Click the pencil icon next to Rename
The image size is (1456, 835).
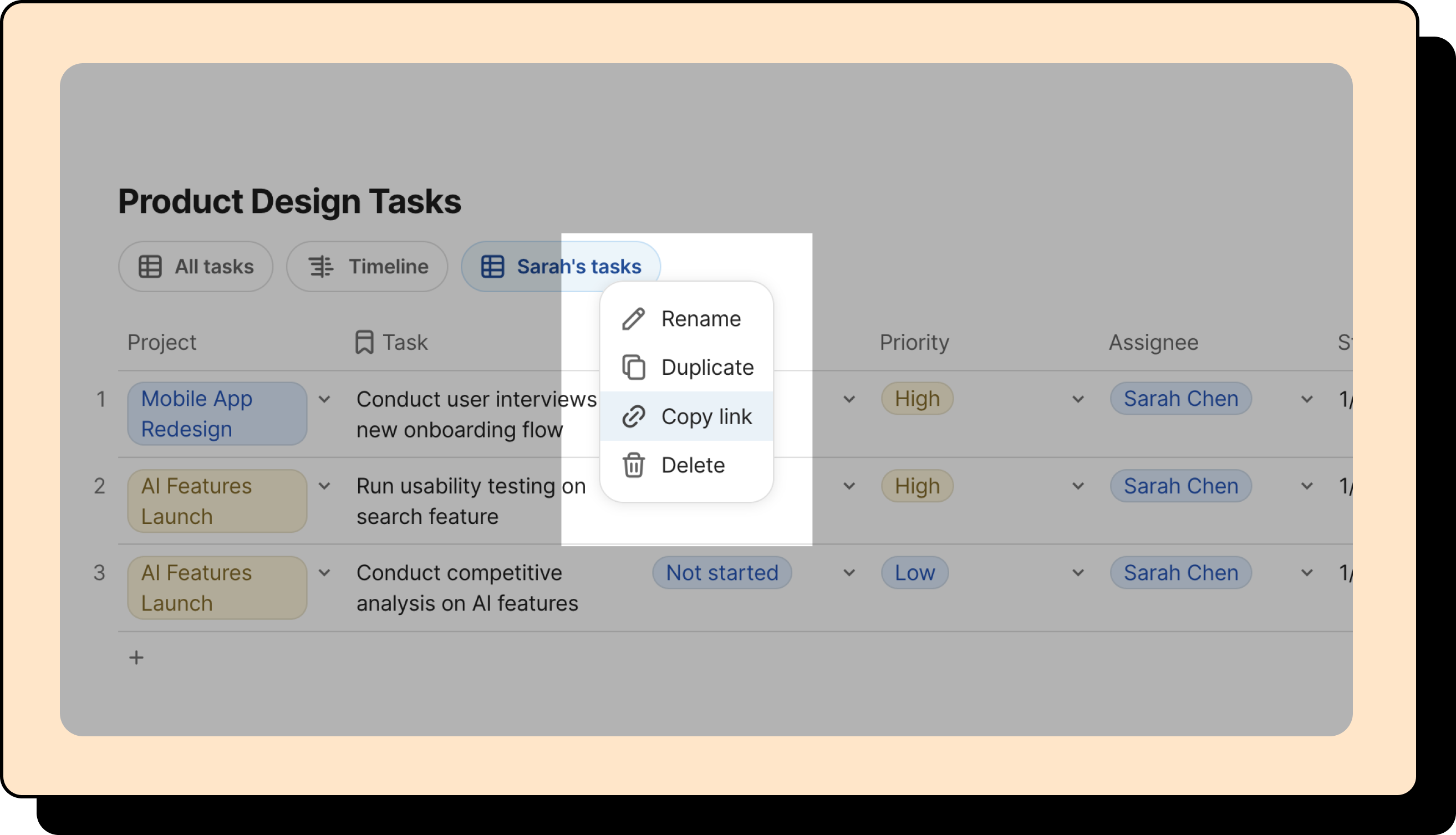[x=633, y=319]
